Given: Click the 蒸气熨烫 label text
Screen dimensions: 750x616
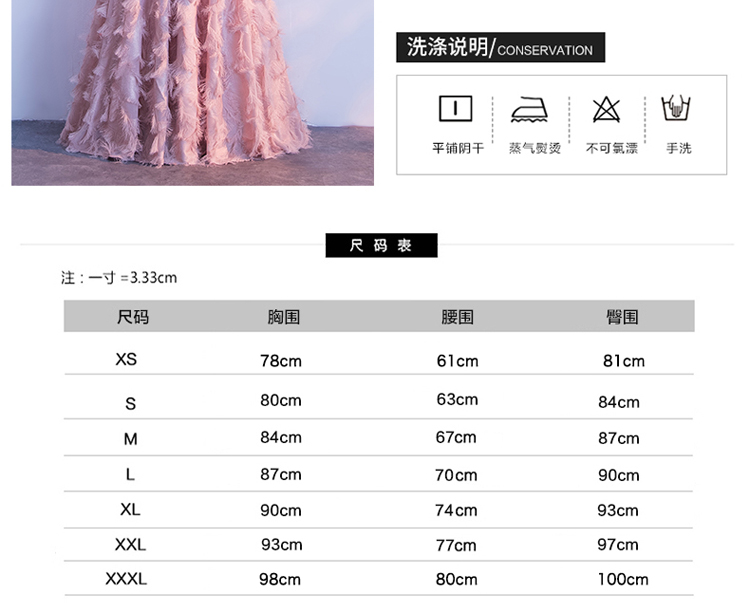Looking at the screenshot, I should pos(534,148).
